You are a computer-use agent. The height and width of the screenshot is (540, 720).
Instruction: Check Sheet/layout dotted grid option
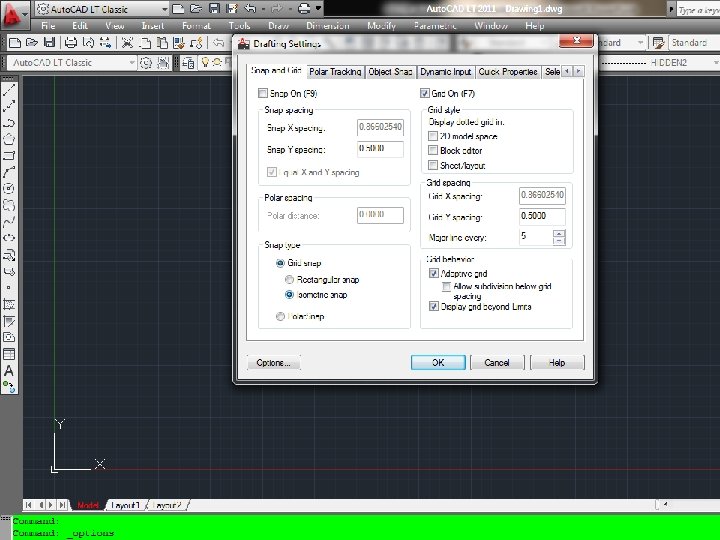pos(433,165)
